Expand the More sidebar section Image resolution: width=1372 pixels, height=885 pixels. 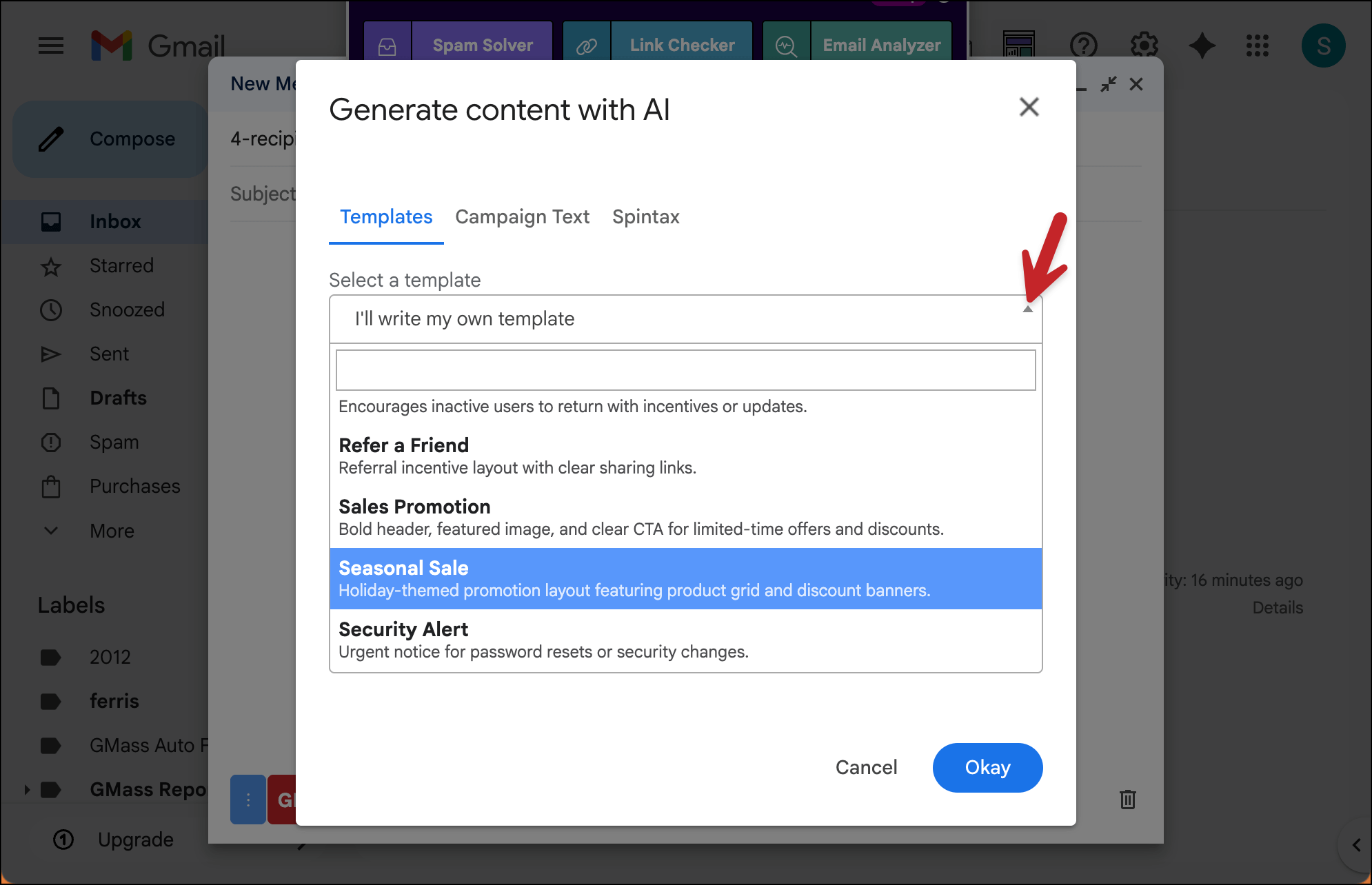pyautogui.click(x=112, y=531)
